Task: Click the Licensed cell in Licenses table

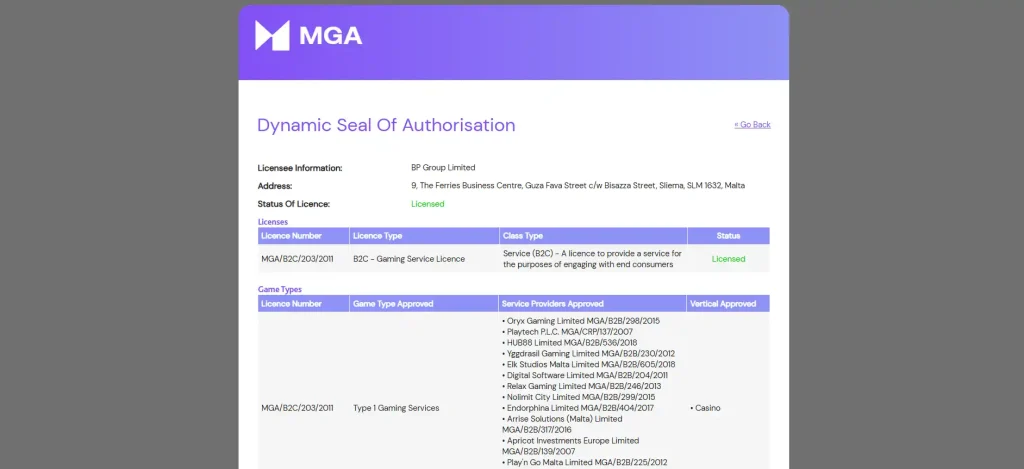Action: [728, 259]
